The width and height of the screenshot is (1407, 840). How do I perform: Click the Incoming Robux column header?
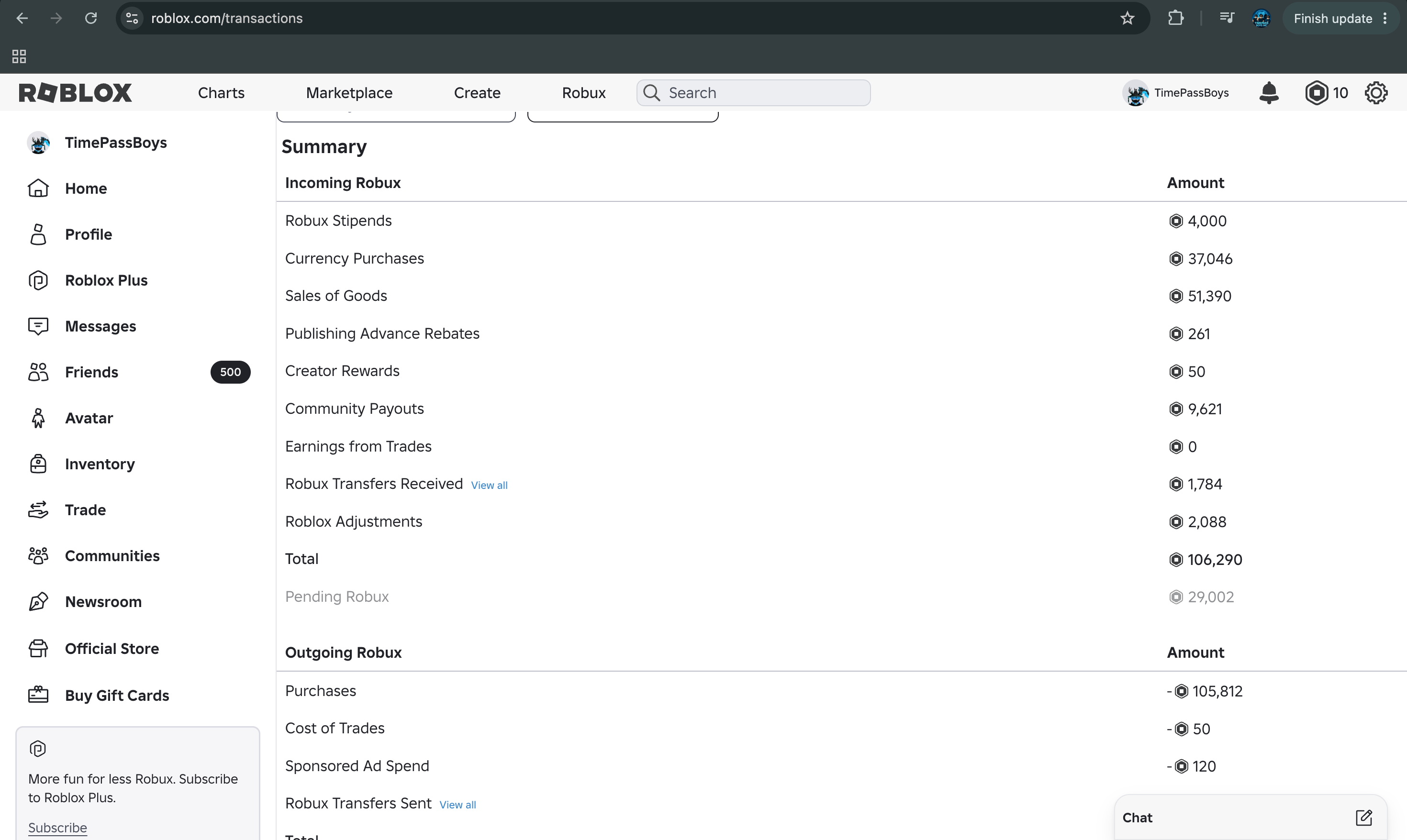point(343,183)
